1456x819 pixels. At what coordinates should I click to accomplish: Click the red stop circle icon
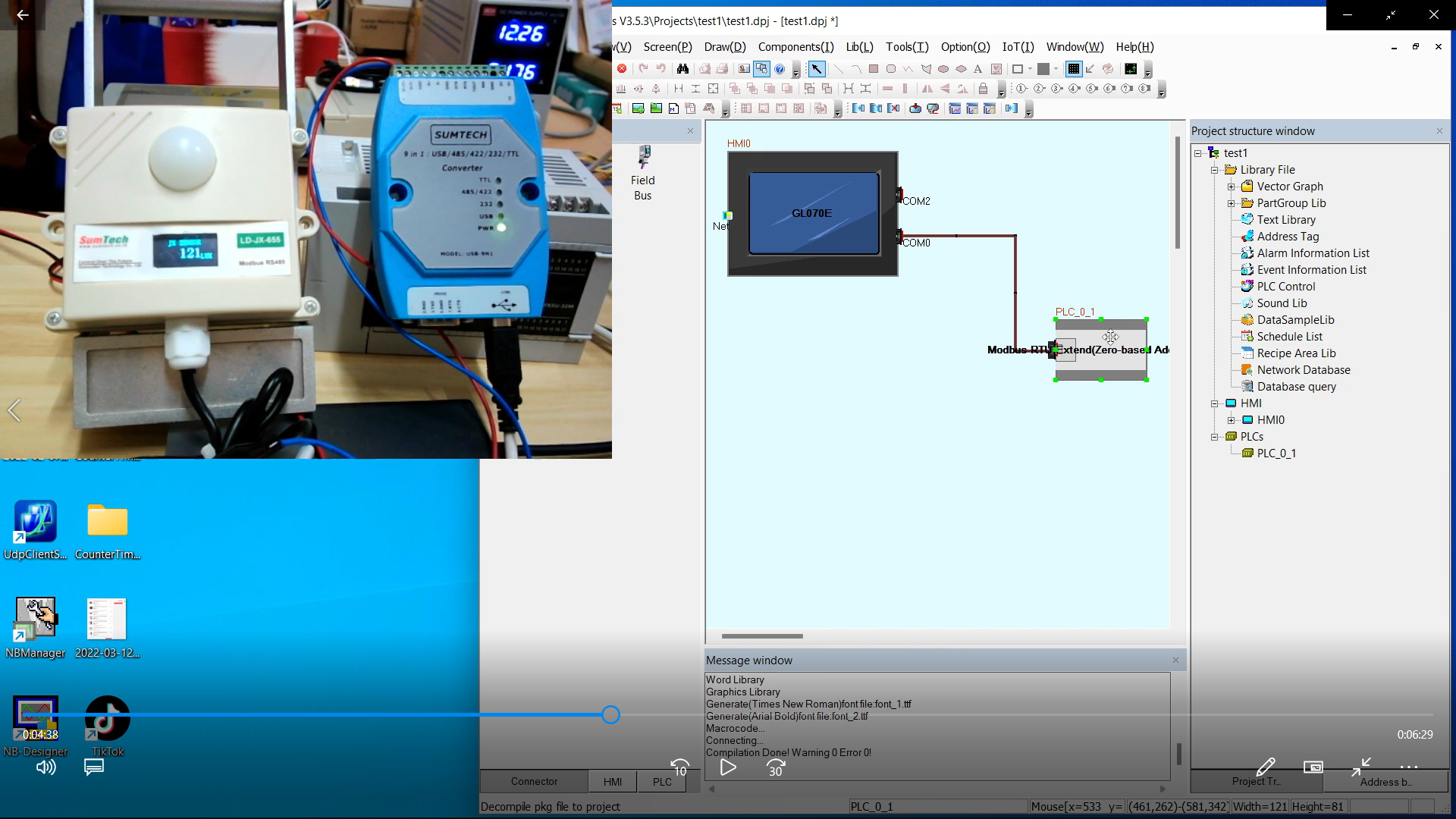coord(622,69)
